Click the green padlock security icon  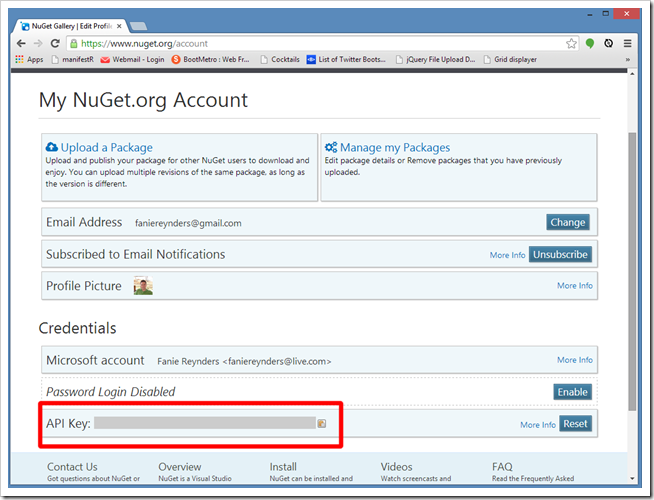[x=73, y=43]
